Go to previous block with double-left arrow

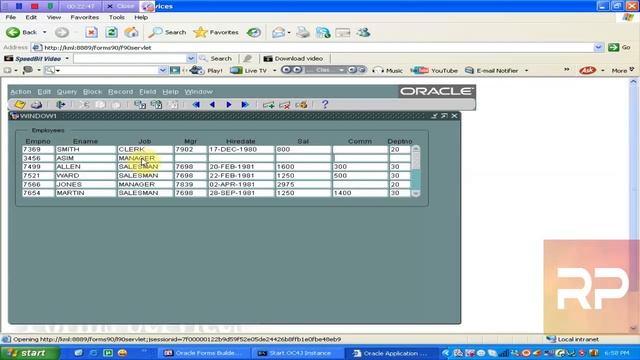pyautogui.click(x=196, y=105)
